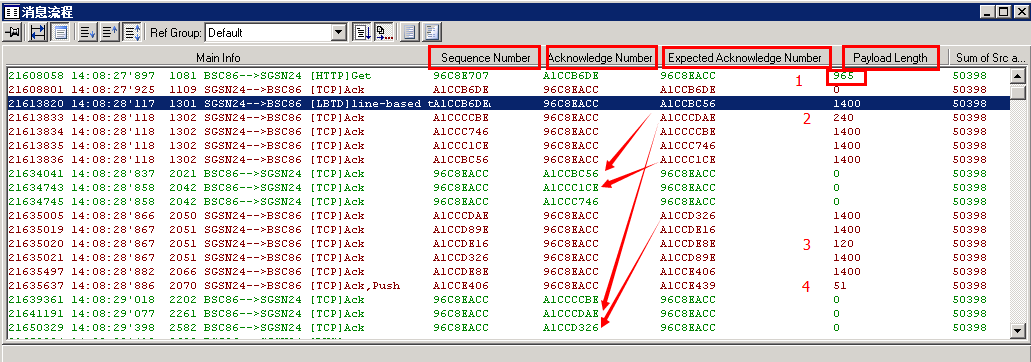1031x362 pixels.
Task: Toggle the bidirectional arrows toolbar button
Action: pos(37,32)
